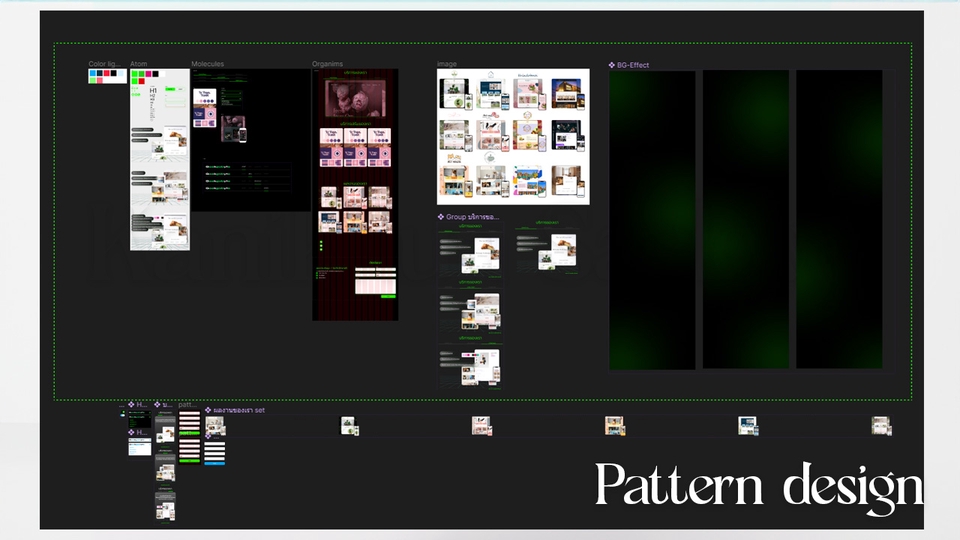Click the "ผลงานของเรา set" label text
This screenshot has height=540, width=960.
(239, 410)
